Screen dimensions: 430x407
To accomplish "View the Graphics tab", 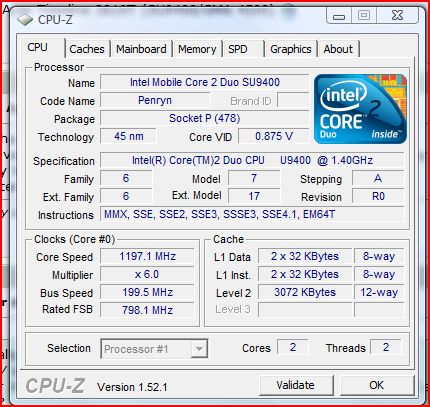I will 291,49.
